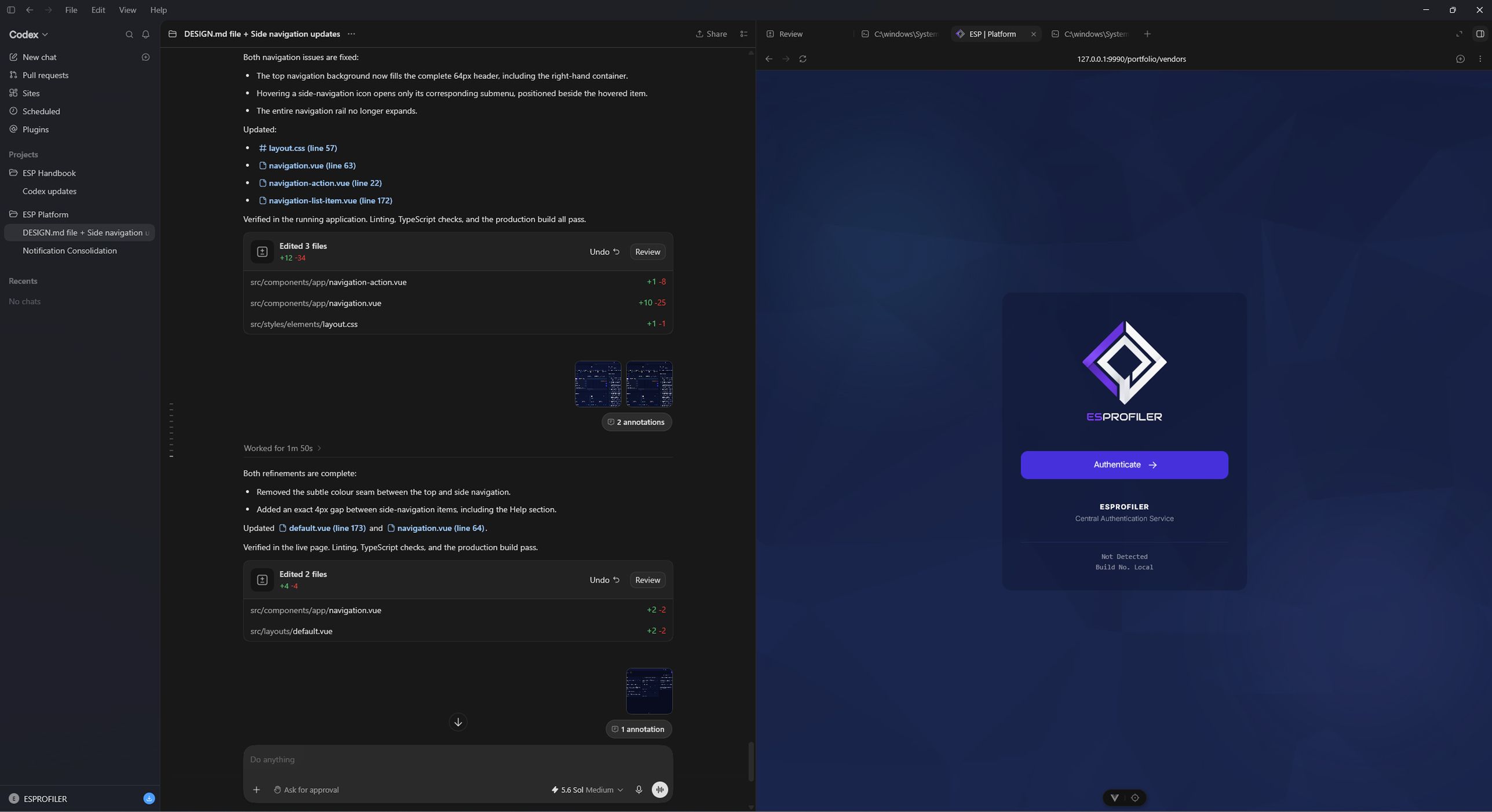
Task: View the 2 annotations badge
Action: pyautogui.click(x=636, y=422)
